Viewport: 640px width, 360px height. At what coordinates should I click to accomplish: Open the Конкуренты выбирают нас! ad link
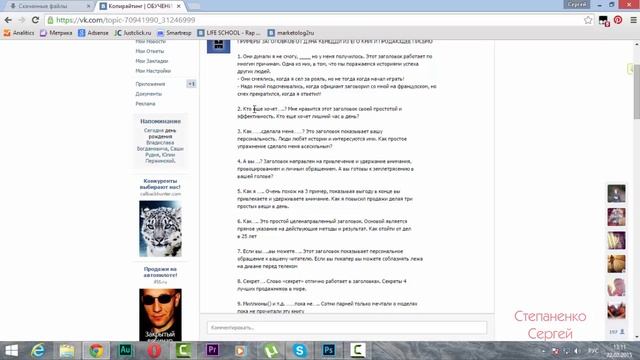click(160, 184)
